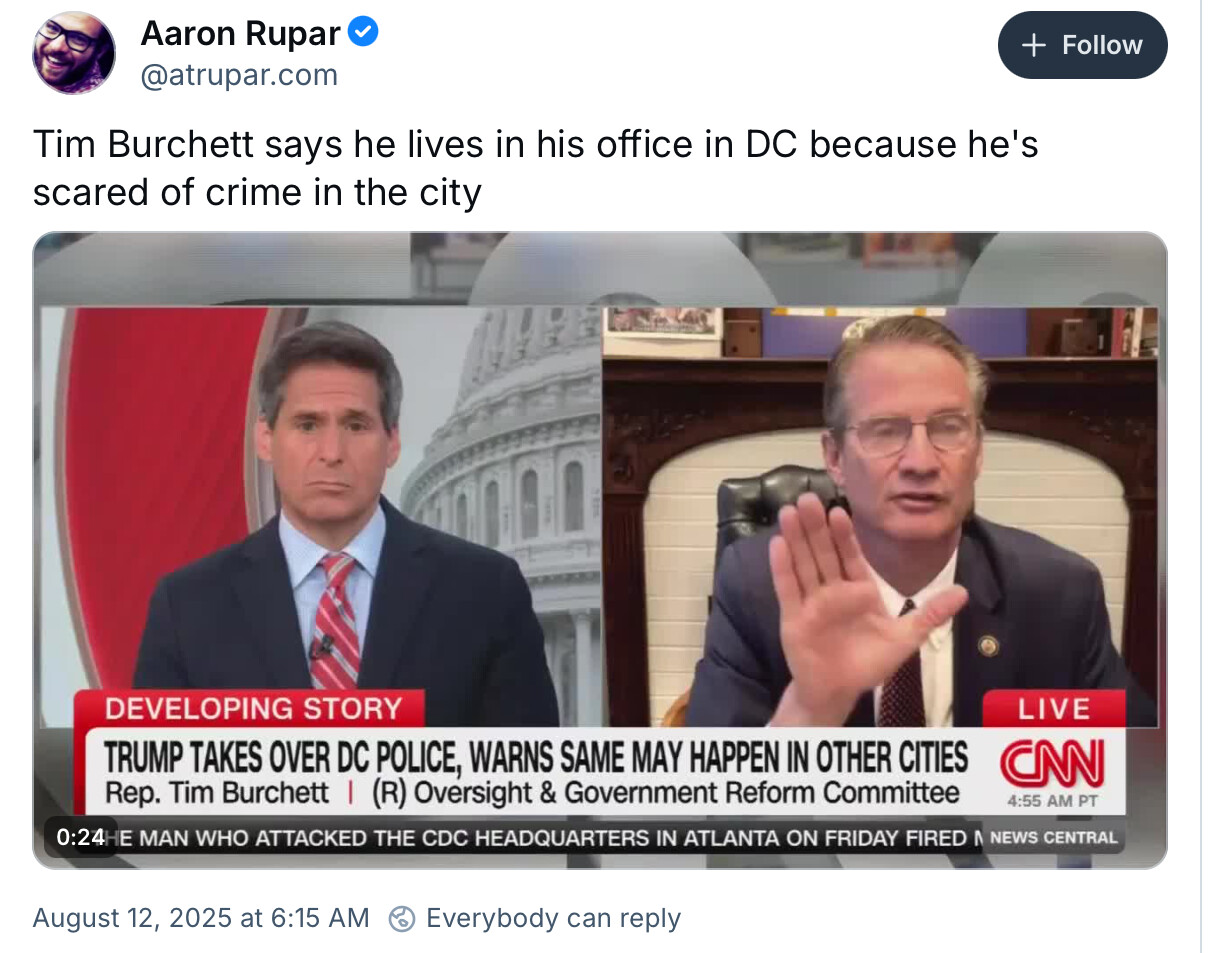Click the red LIVE badge in video

coord(1053,709)
